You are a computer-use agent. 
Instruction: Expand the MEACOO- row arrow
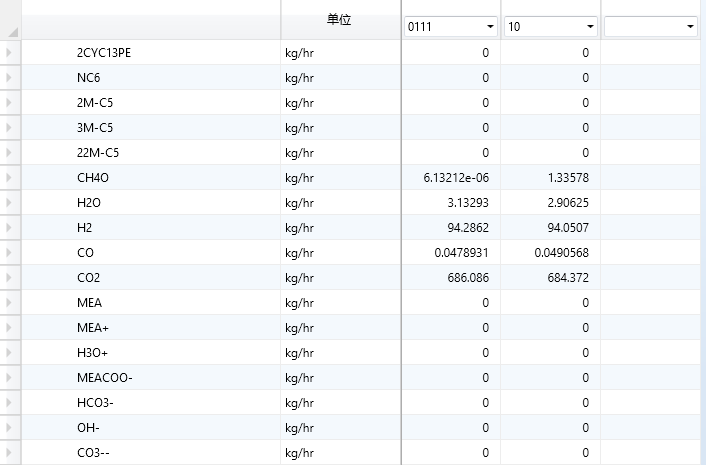[x=10, y=378]
